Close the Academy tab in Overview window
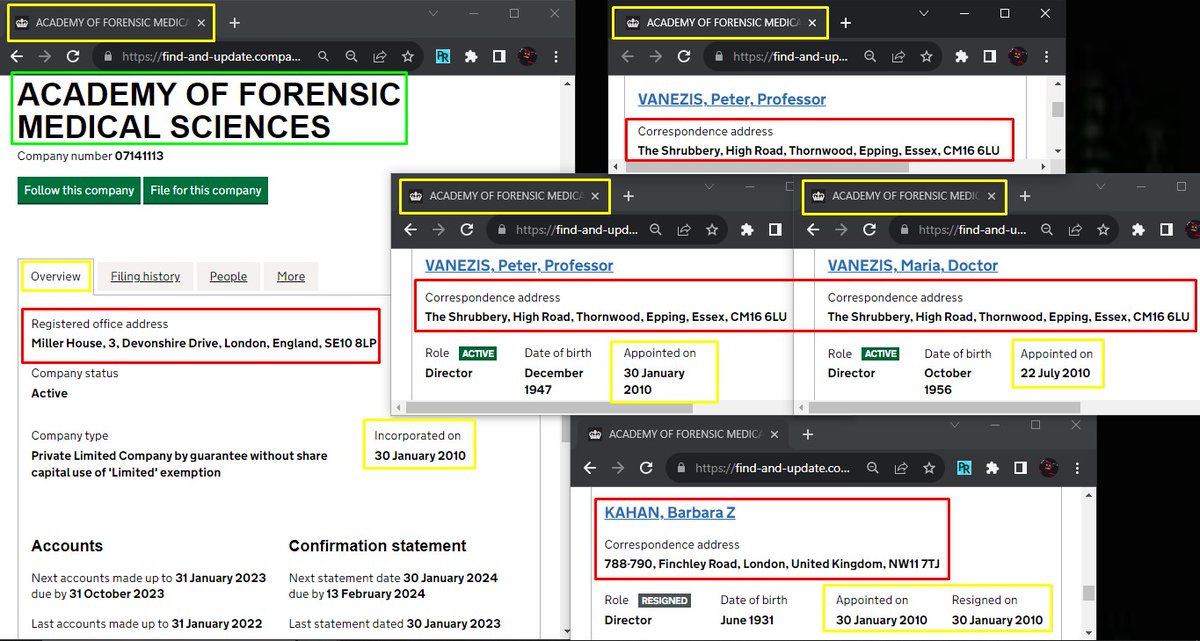1200x641 pixels. tap(201, 22)
